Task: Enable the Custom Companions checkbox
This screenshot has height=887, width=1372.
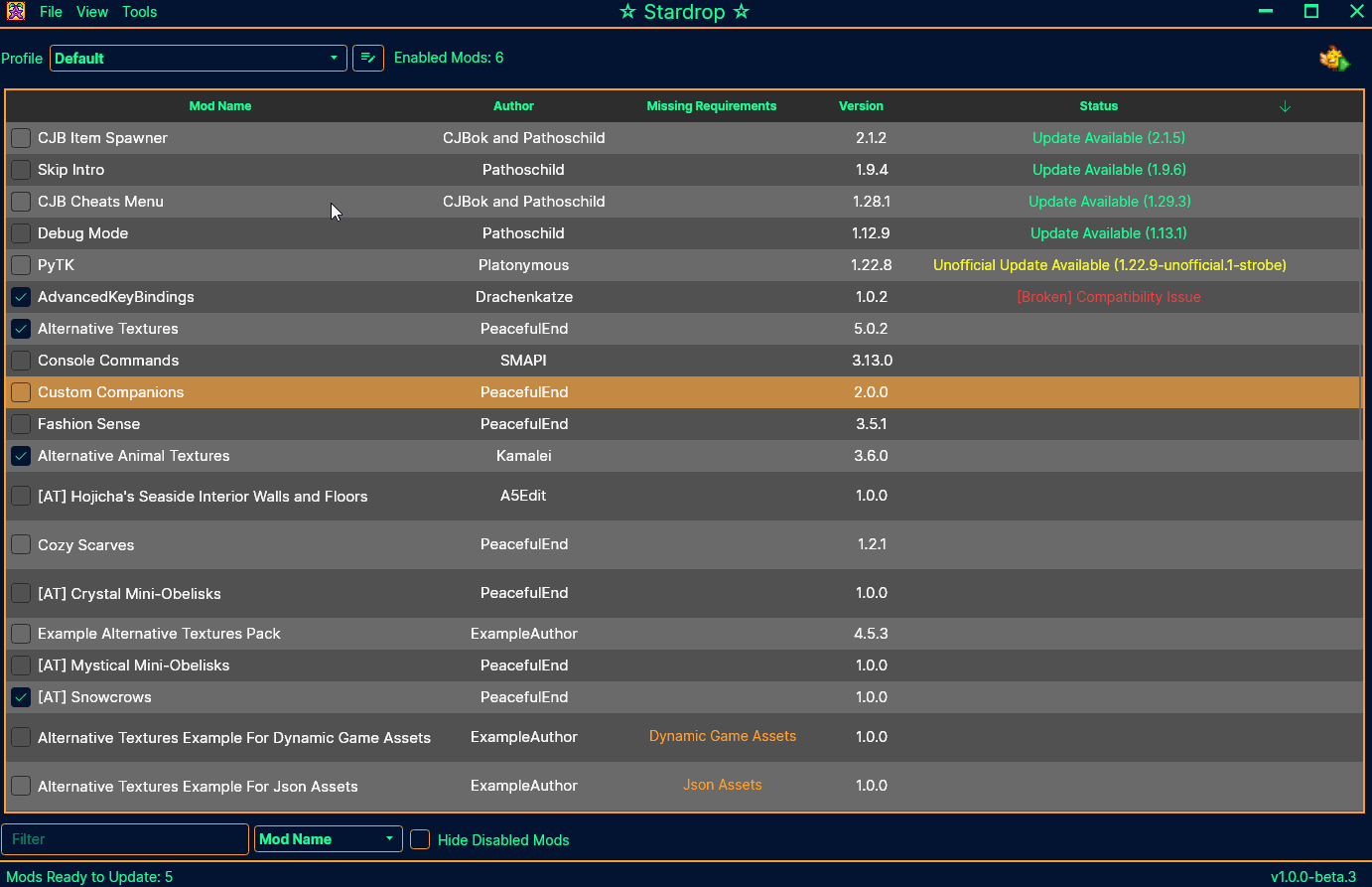Action: pos(21,392)
